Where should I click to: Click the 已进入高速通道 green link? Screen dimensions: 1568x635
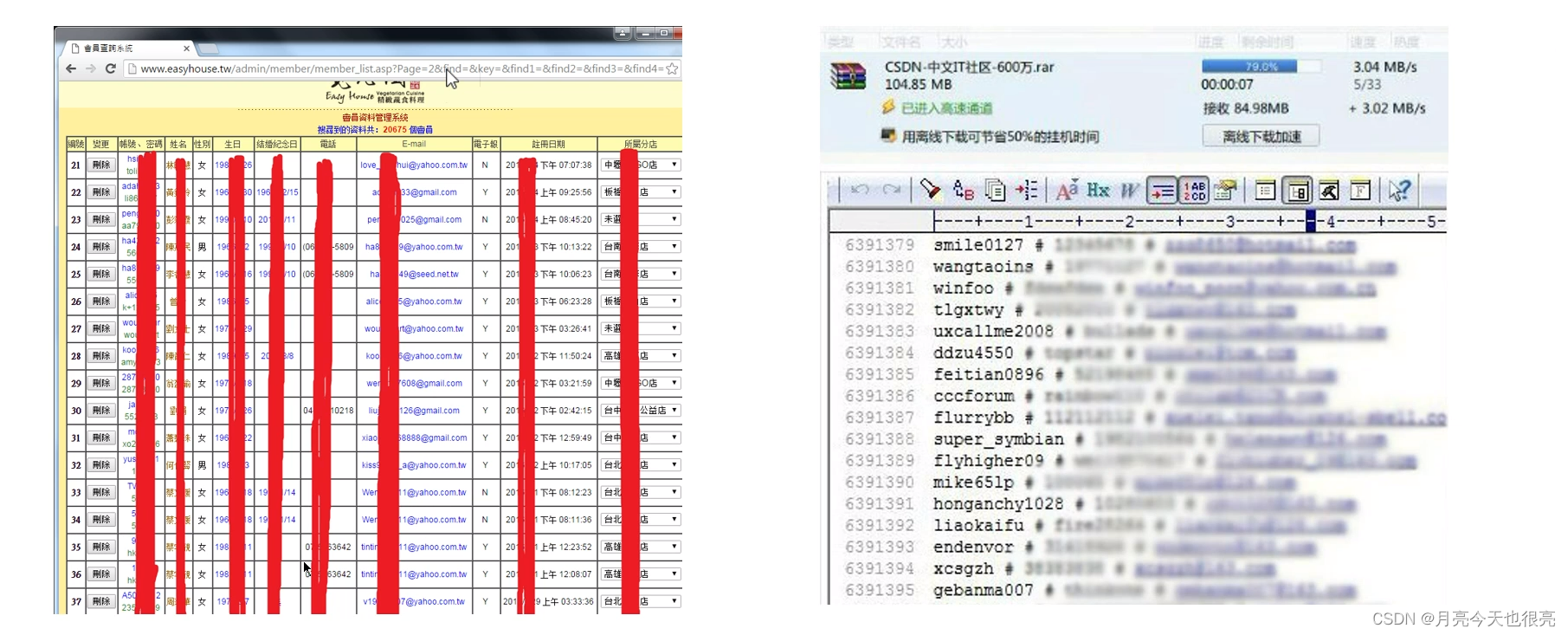946,108
